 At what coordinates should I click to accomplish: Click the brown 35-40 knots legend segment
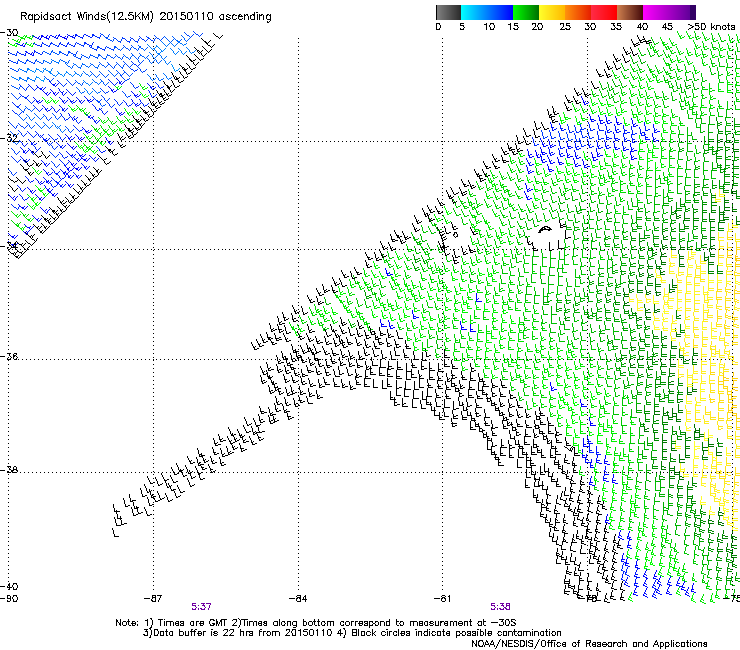point(630,12)
